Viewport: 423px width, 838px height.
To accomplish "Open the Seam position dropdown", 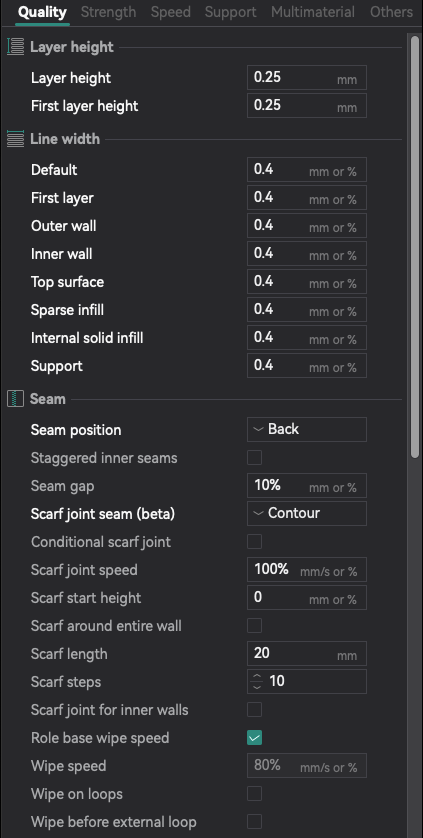I will [307, 429].
